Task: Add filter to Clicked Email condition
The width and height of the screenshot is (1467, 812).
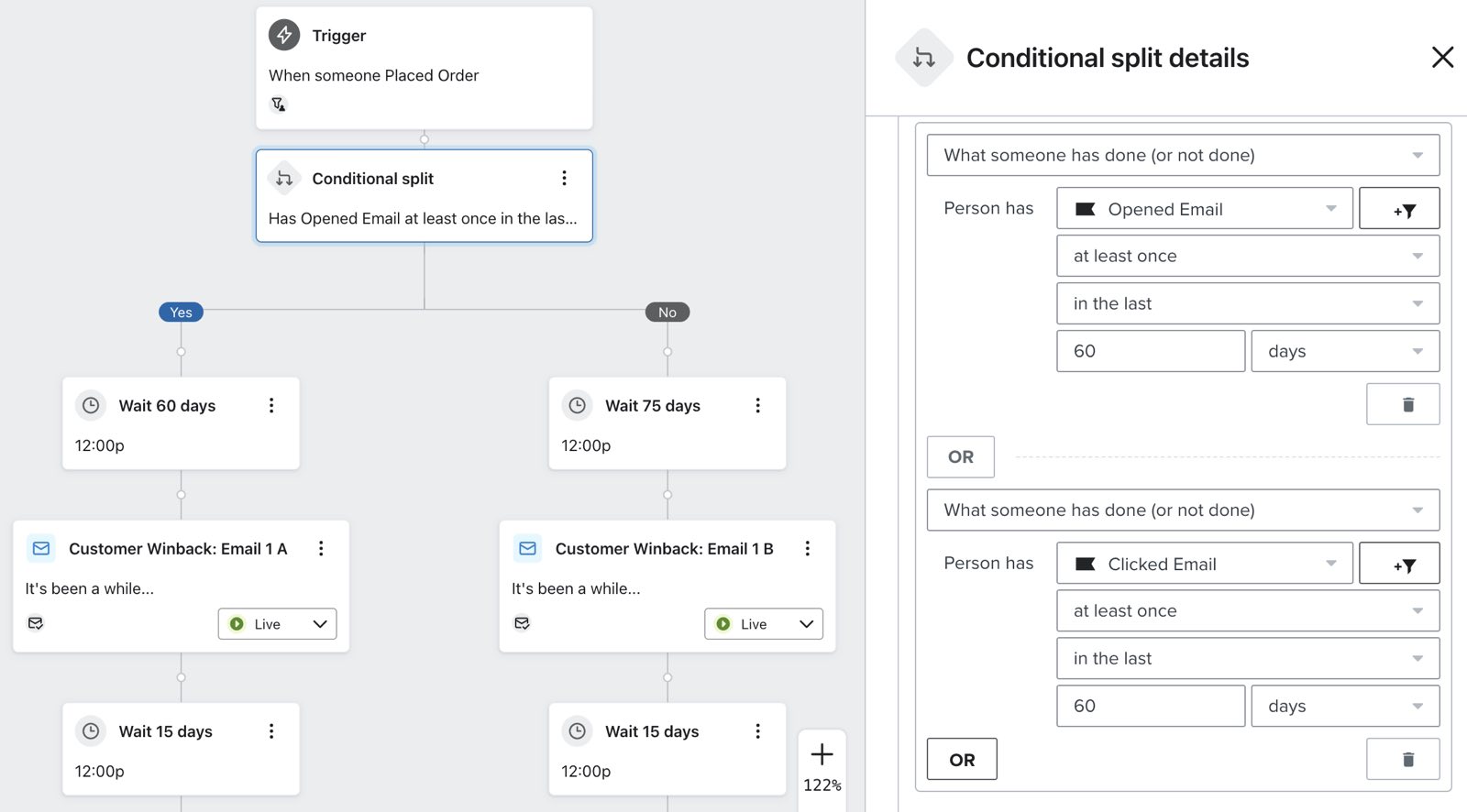Action: point(1398,564)
